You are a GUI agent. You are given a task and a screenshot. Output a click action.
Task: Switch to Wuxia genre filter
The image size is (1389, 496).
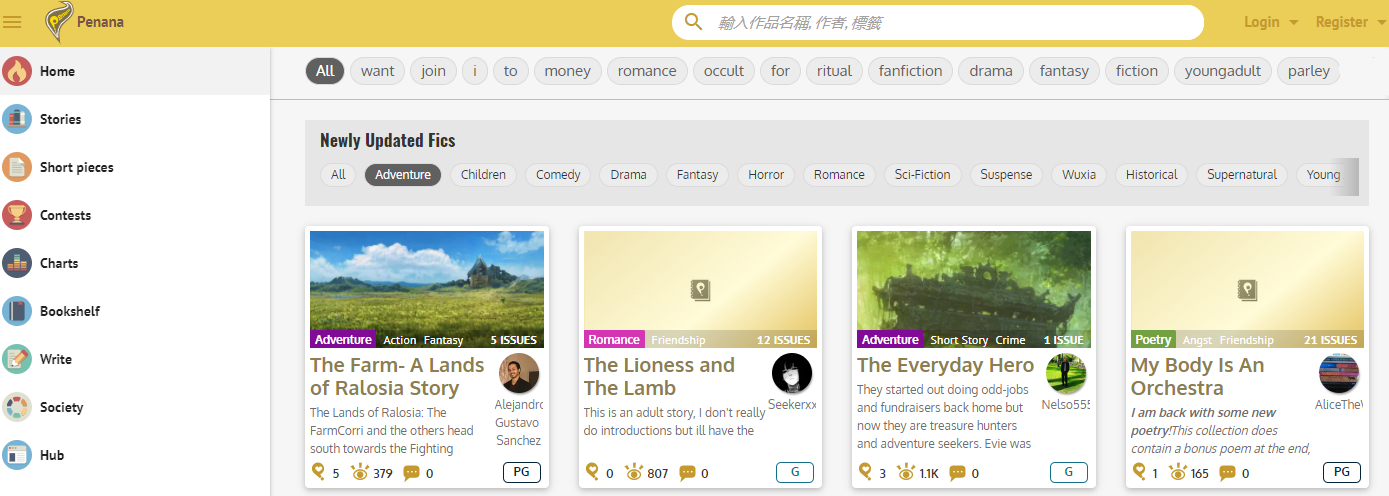[x=1079, y=174]
